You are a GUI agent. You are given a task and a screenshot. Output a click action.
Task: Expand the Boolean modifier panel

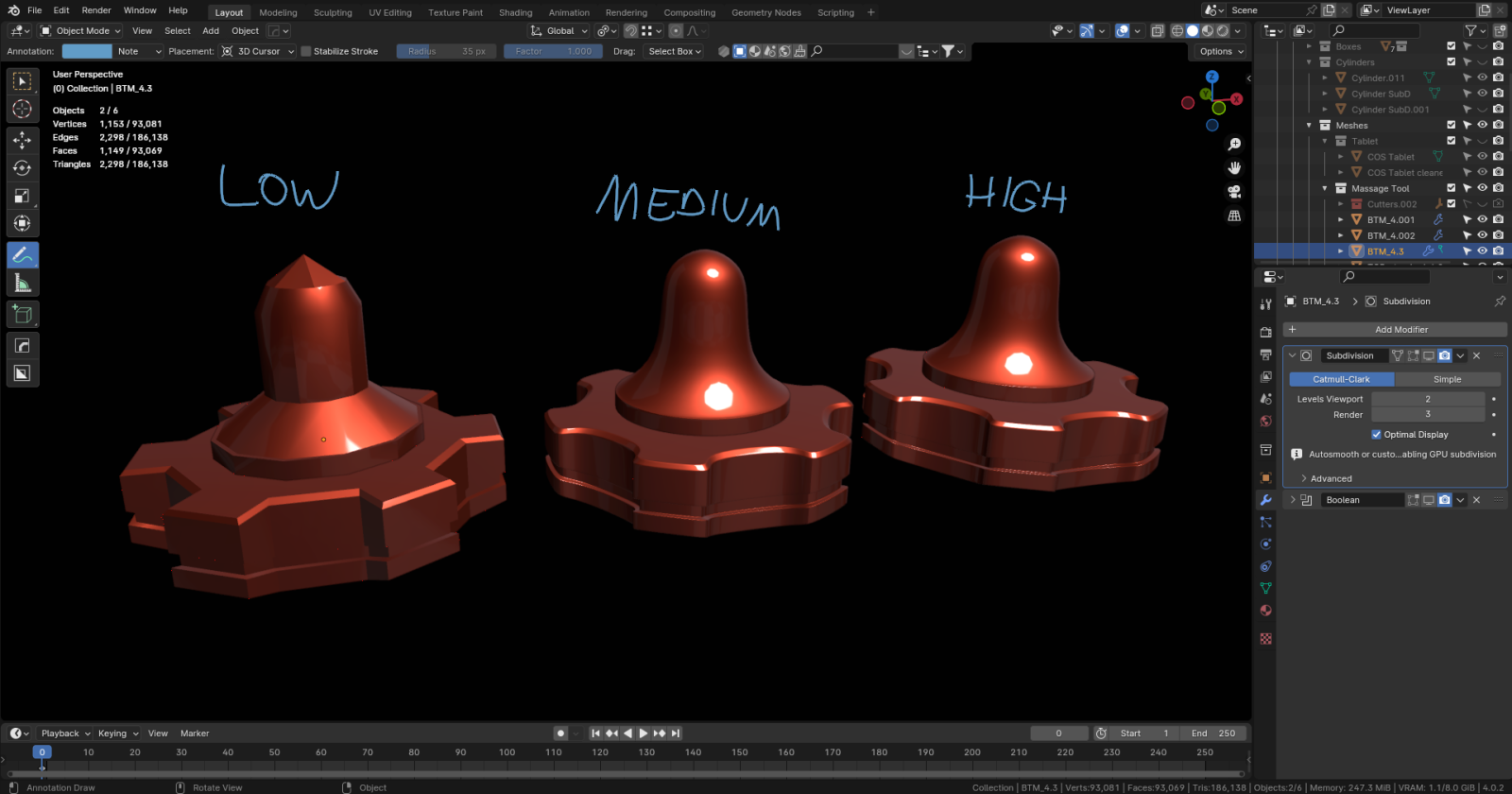[x=1293, y=500]
